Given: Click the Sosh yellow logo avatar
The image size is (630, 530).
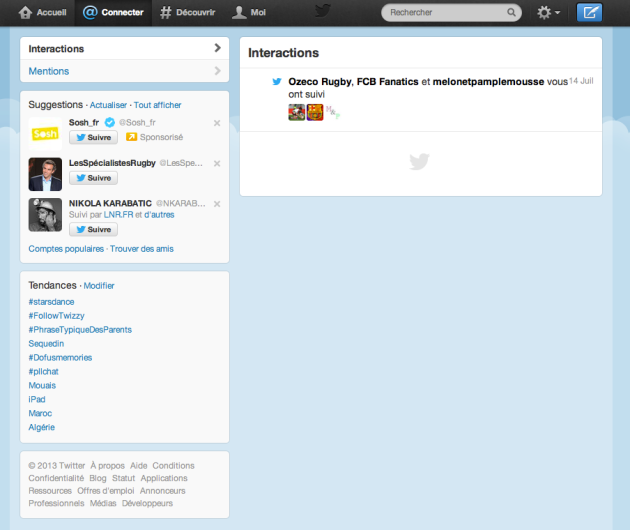Looking at the screenshot, I should (x=45, y=133).
